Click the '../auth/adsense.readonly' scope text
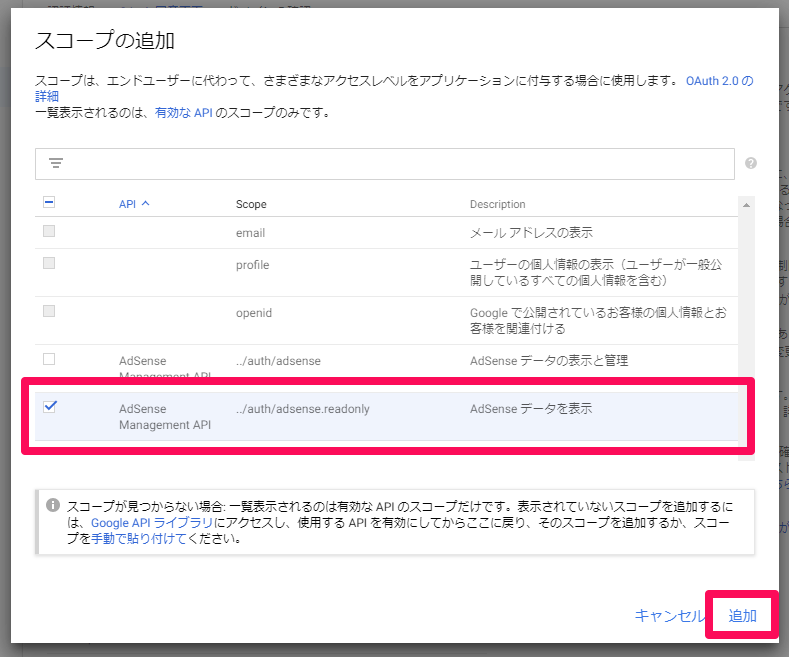 pos(302,409)
